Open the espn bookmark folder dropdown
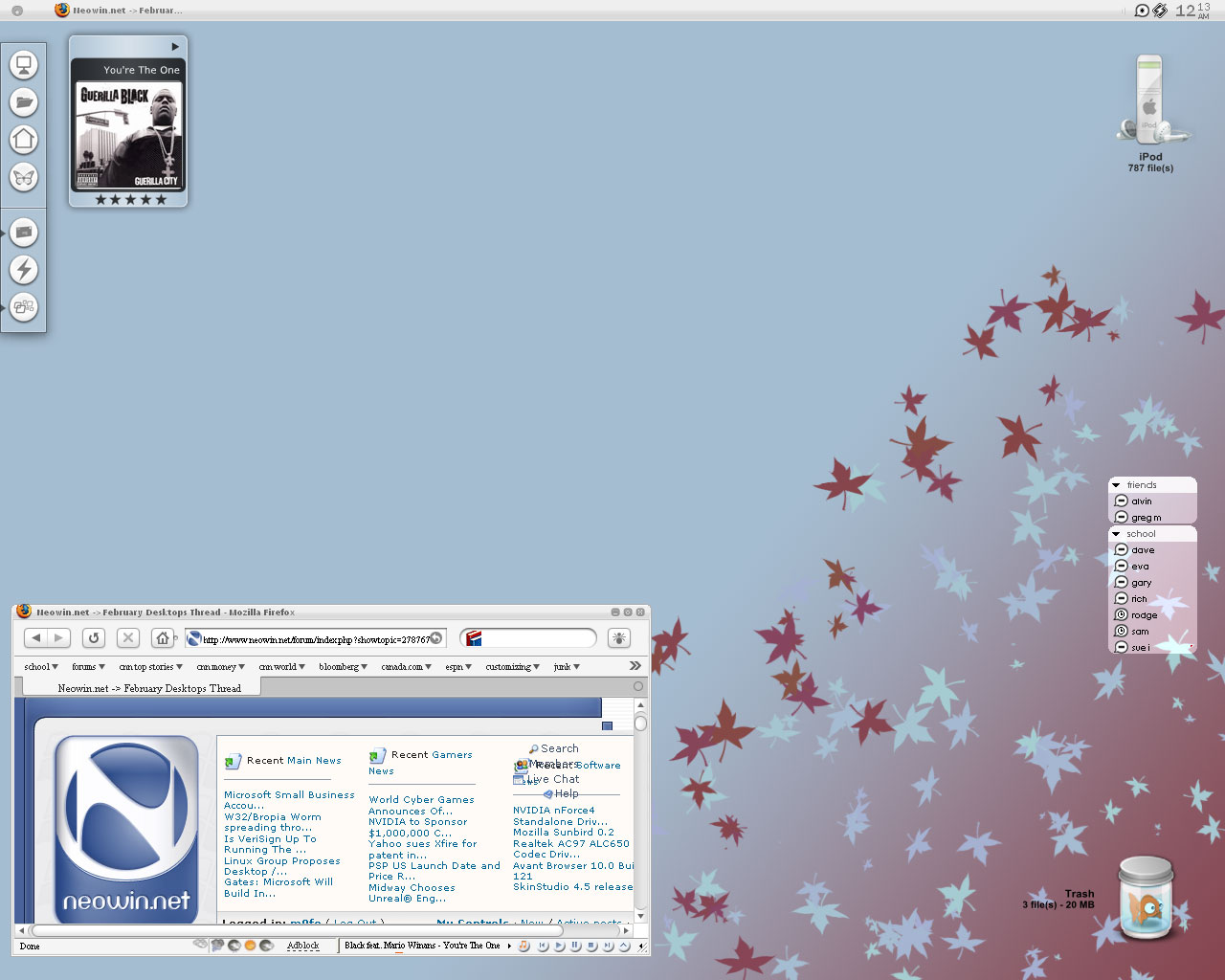This screenshot has width=1225, height=980. [x=459, y=667]
